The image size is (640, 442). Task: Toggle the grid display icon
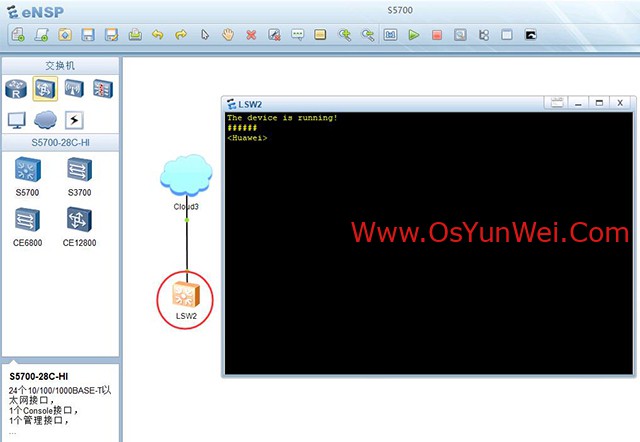pos(507,35)
